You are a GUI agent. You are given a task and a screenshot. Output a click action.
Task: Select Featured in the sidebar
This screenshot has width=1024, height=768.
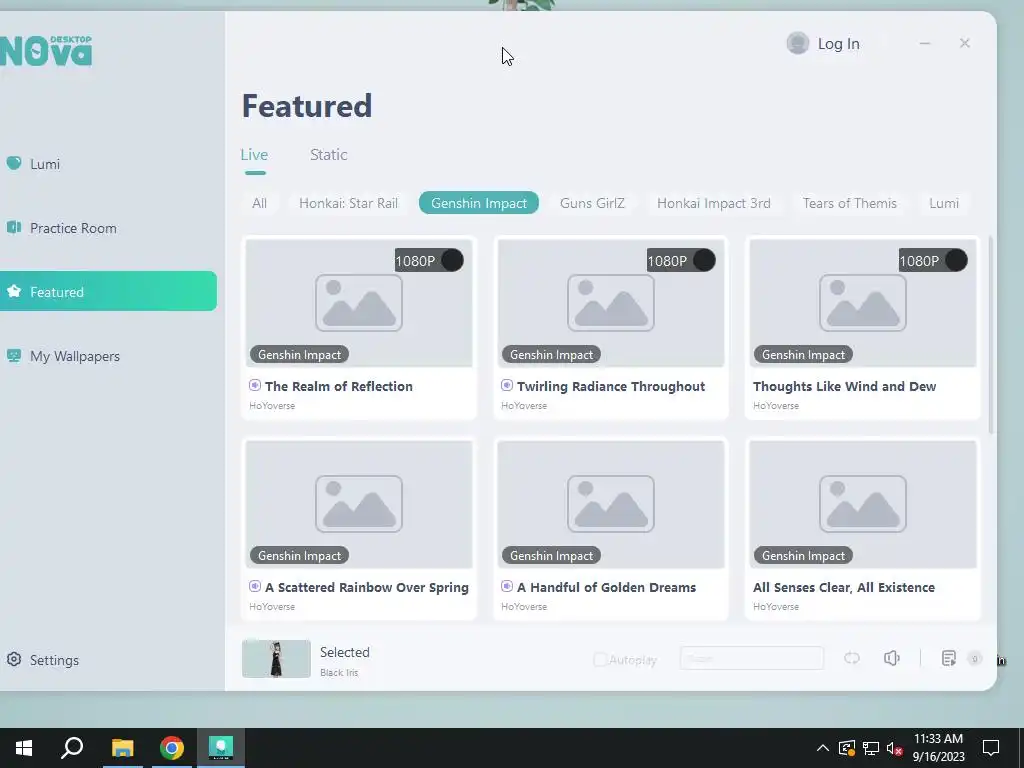coord(108,291)
